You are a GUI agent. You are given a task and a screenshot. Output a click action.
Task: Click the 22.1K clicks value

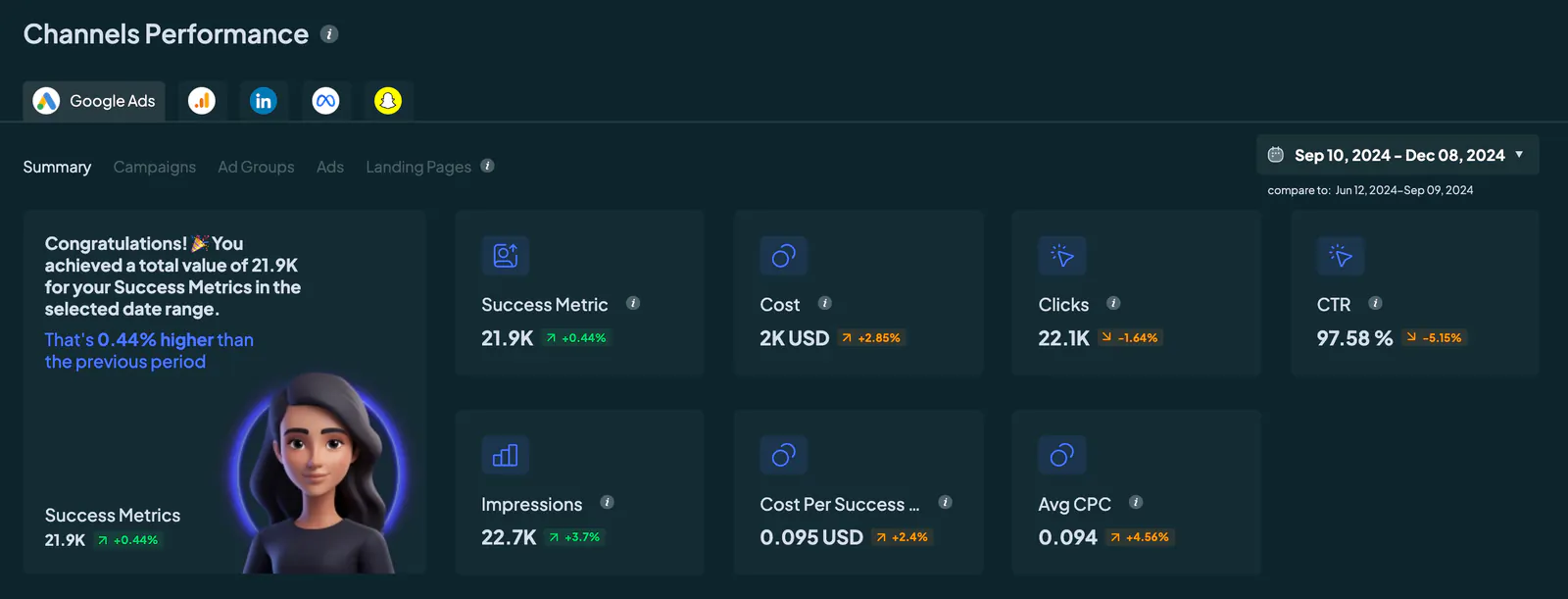1064,338
